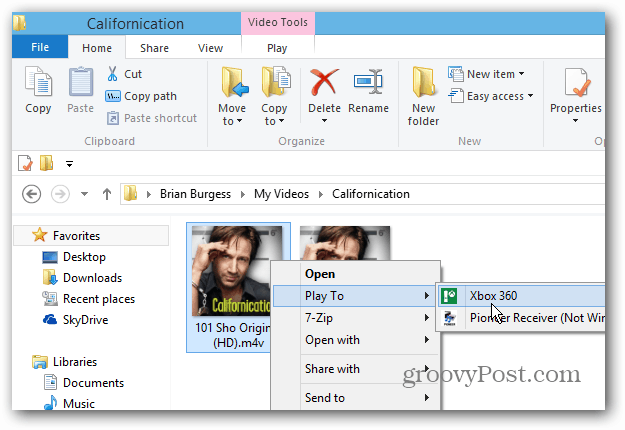The image size is (625, 430).
Task: Play to Xbox 360 device
Action: pos(521,296)
